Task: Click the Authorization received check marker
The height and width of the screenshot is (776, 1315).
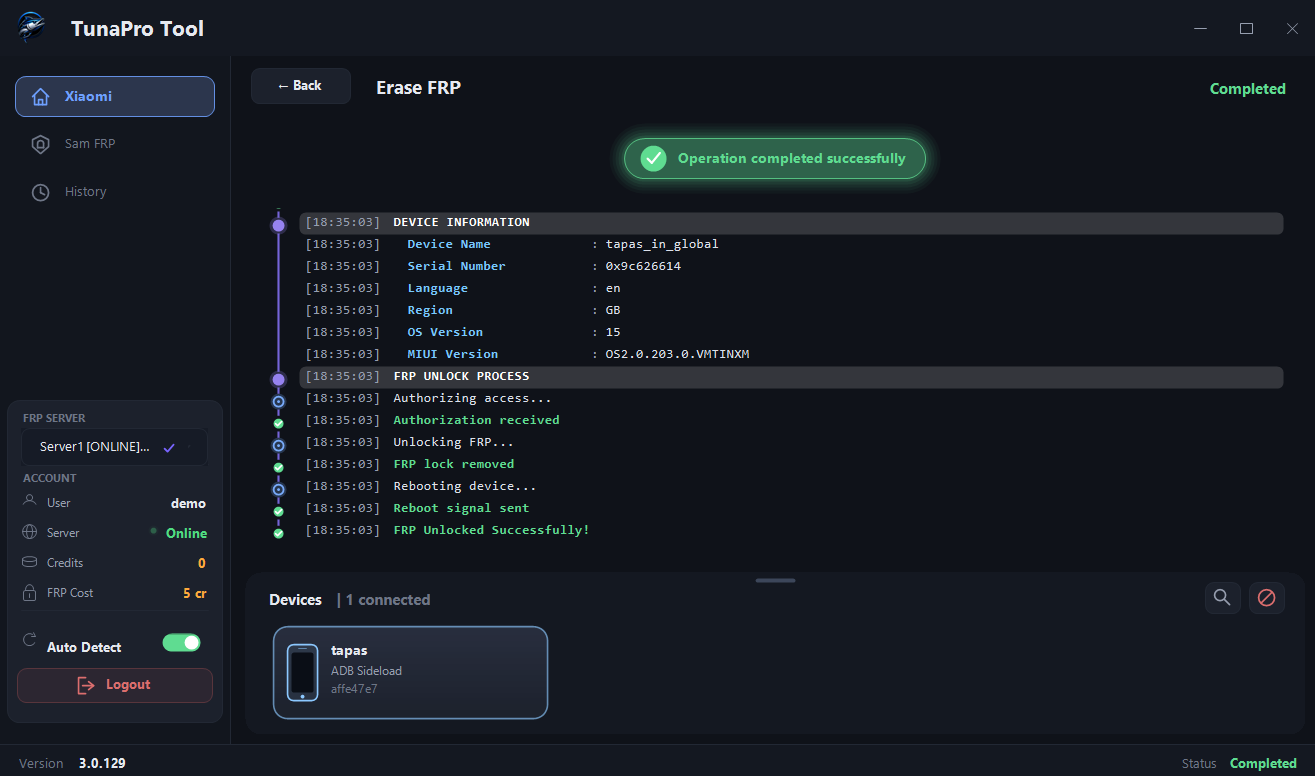Action: tap(279, 423)
